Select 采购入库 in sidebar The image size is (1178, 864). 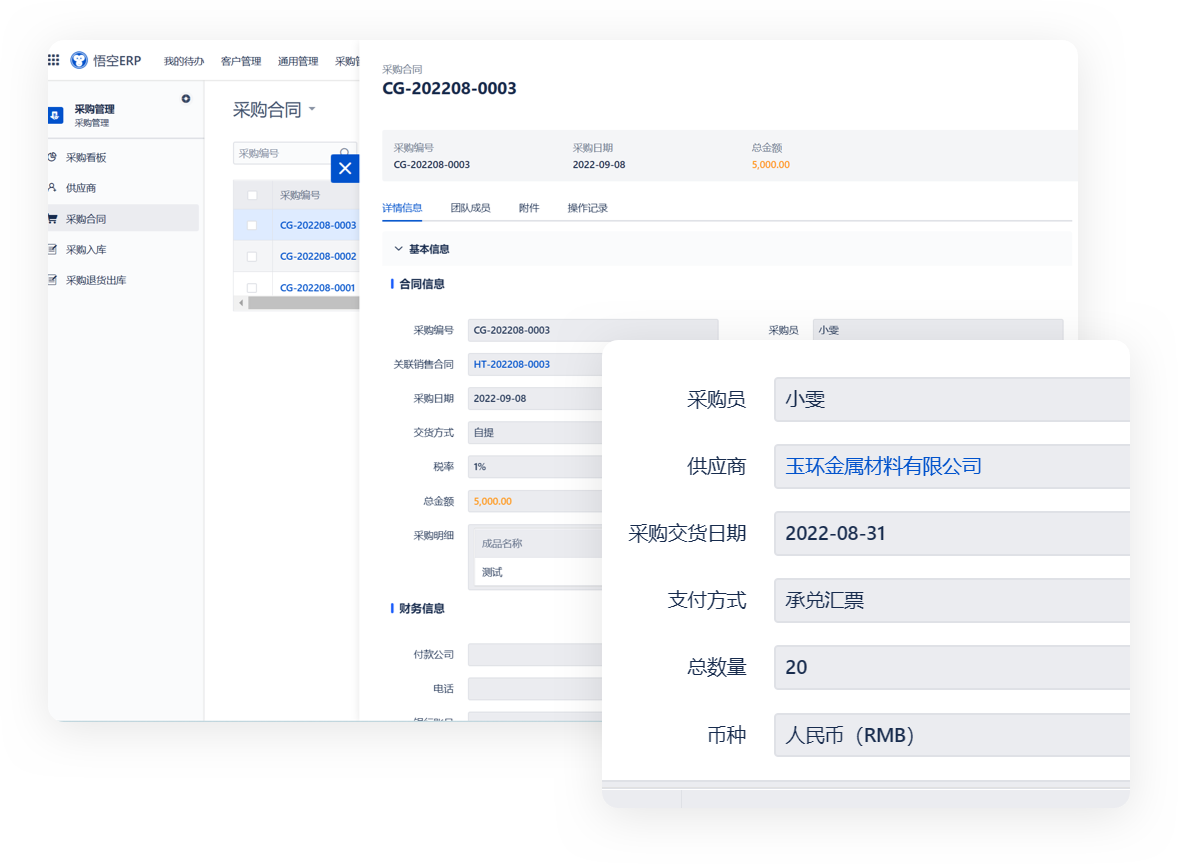point(86,249)
